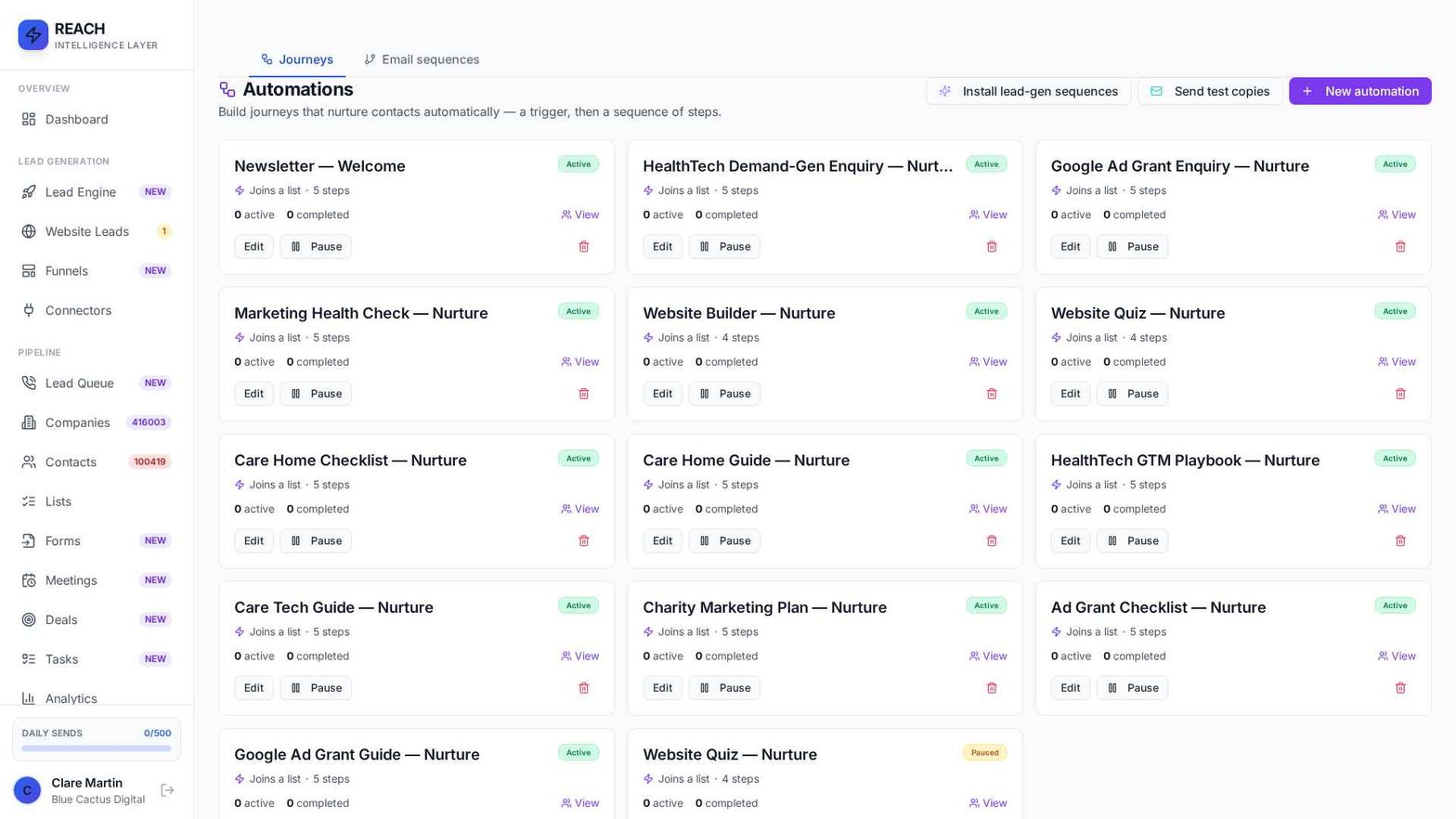Image resolution: width=1456 pixels, height=819 pixels.
Task: Click the Forms icon in the sidebar
Action: click(29, 540)
